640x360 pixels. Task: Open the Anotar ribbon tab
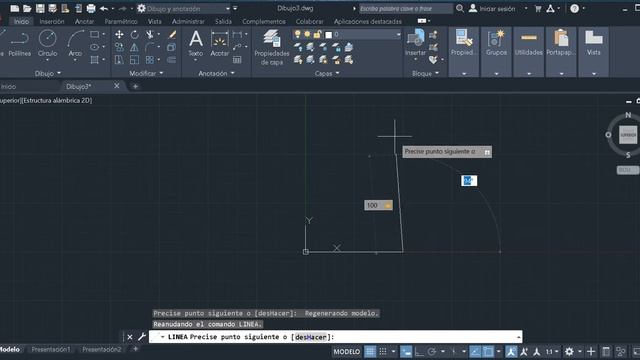[84, 21]
